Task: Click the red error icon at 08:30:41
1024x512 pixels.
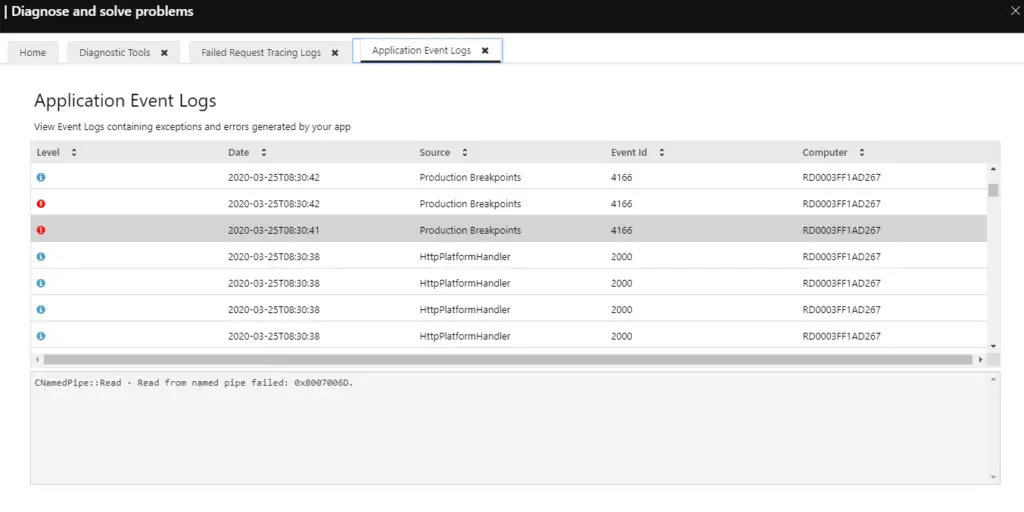Action: pos(41,230)
